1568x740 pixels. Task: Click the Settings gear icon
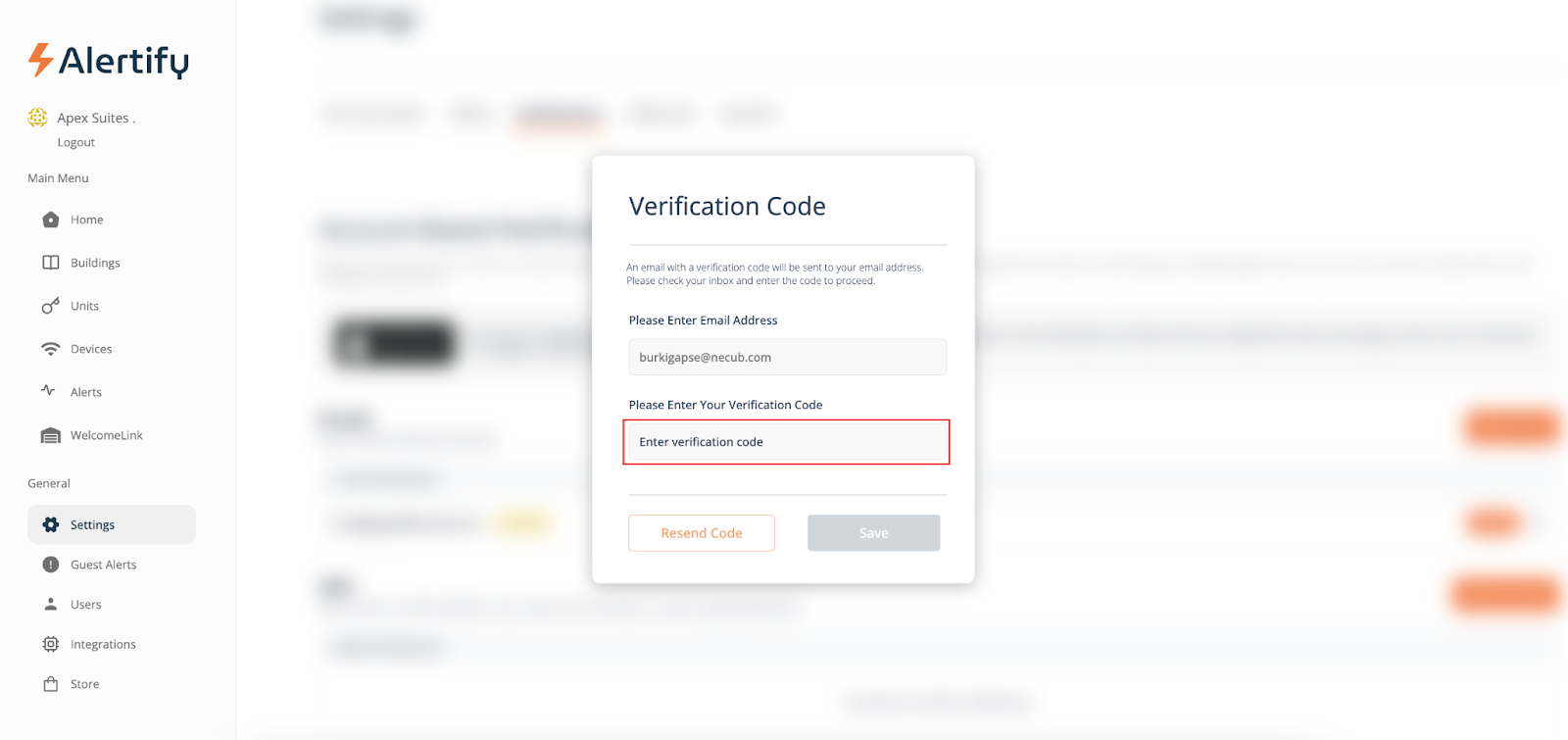pyautogui.click(x=51, y=525)
